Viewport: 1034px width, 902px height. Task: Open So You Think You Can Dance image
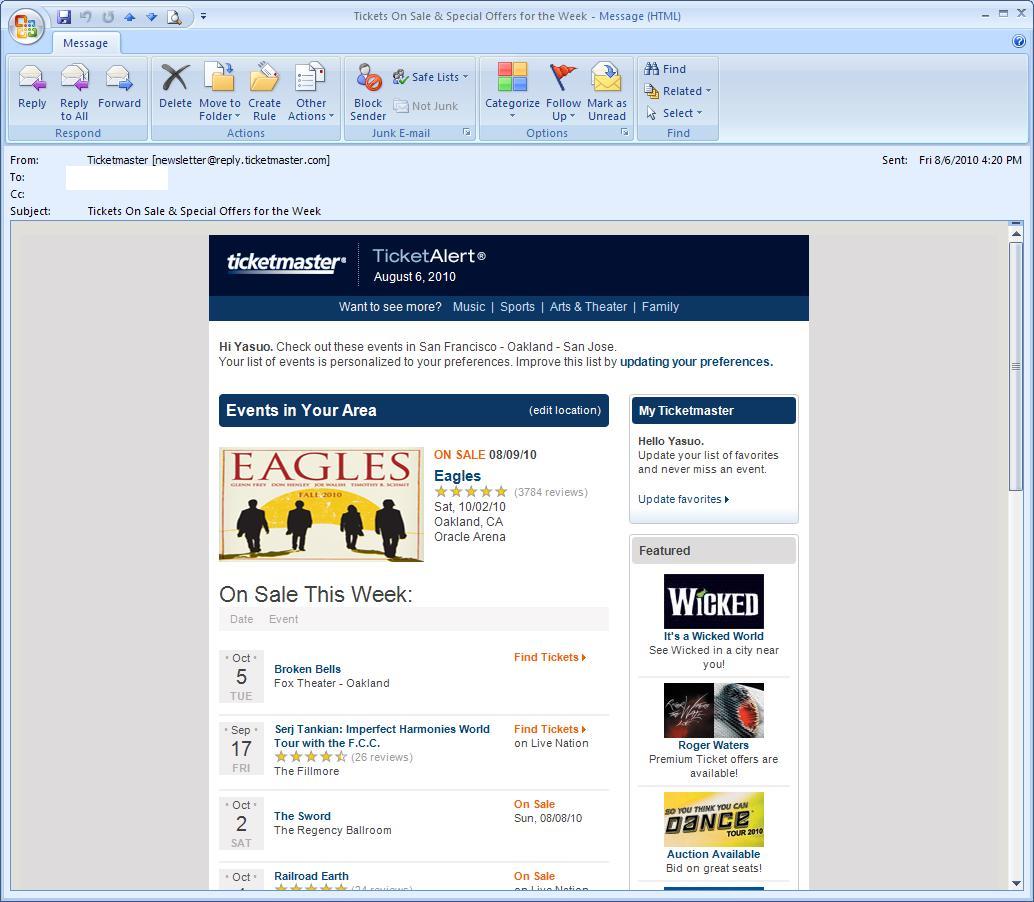tap(714, 819)
